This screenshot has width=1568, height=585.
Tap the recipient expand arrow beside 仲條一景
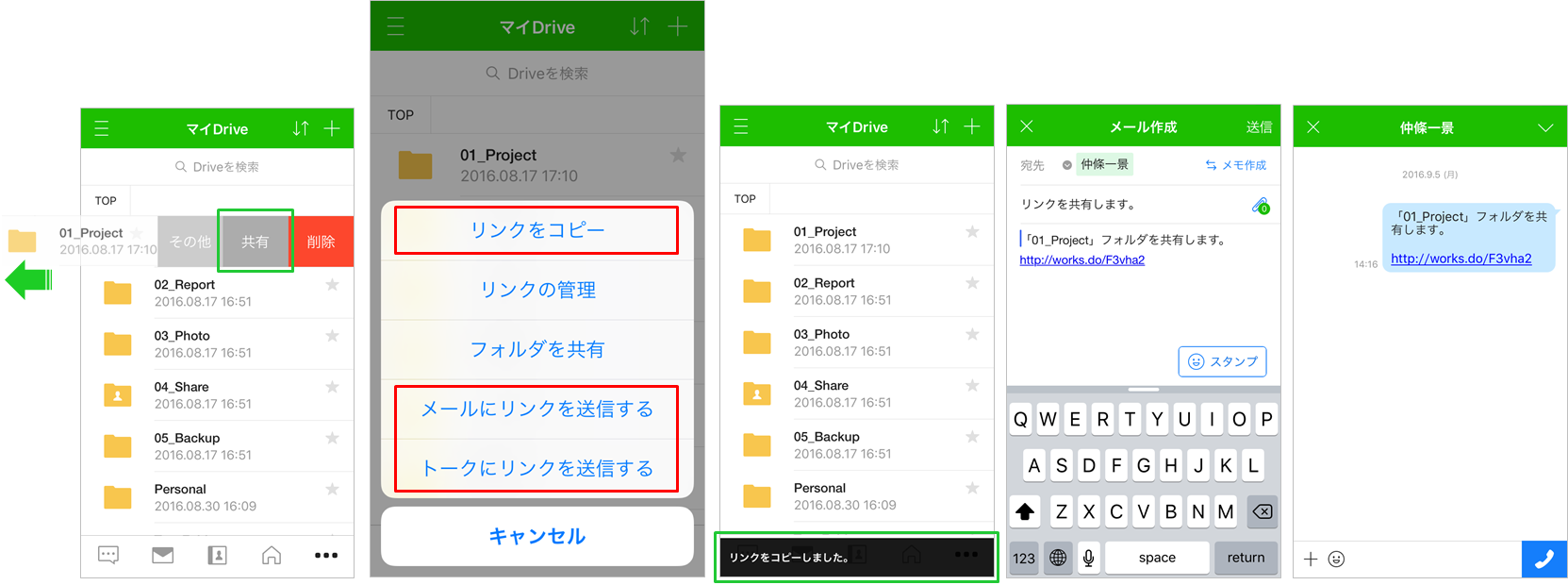pyautogui.click(x=1067, y=165)
